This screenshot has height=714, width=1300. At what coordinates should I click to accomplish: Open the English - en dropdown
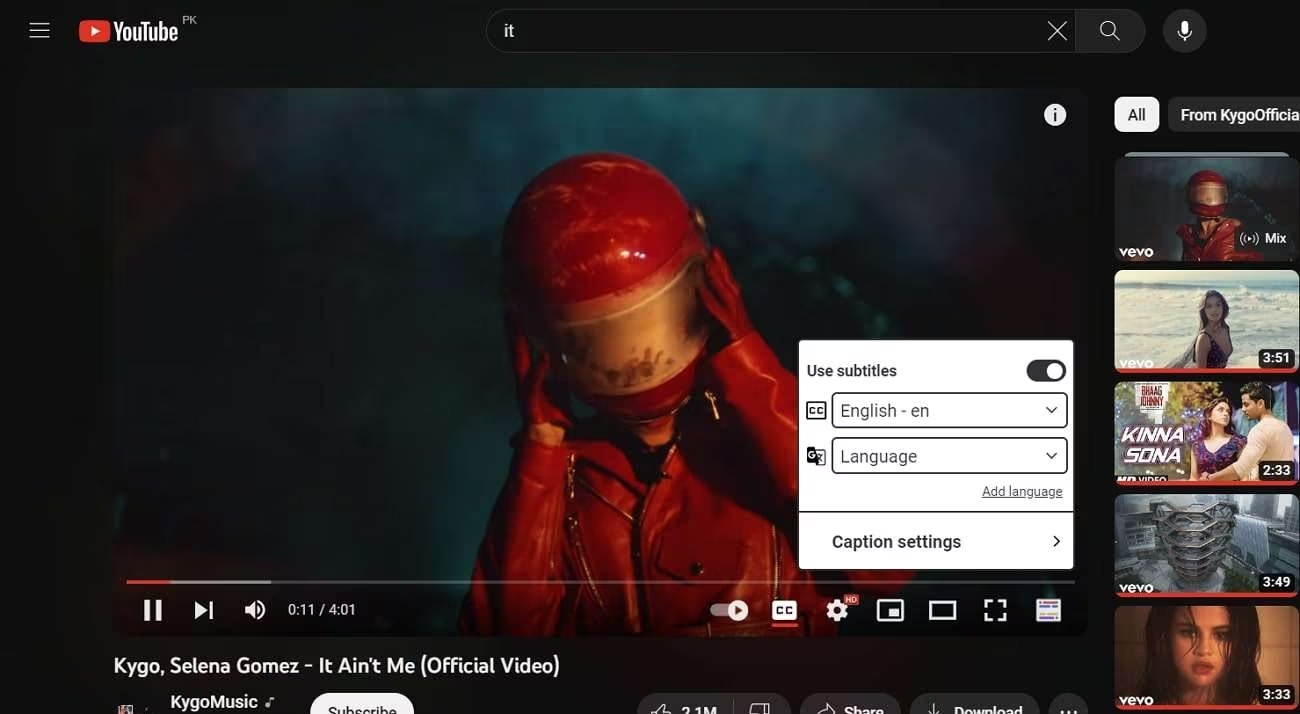[x=948, y=410]
